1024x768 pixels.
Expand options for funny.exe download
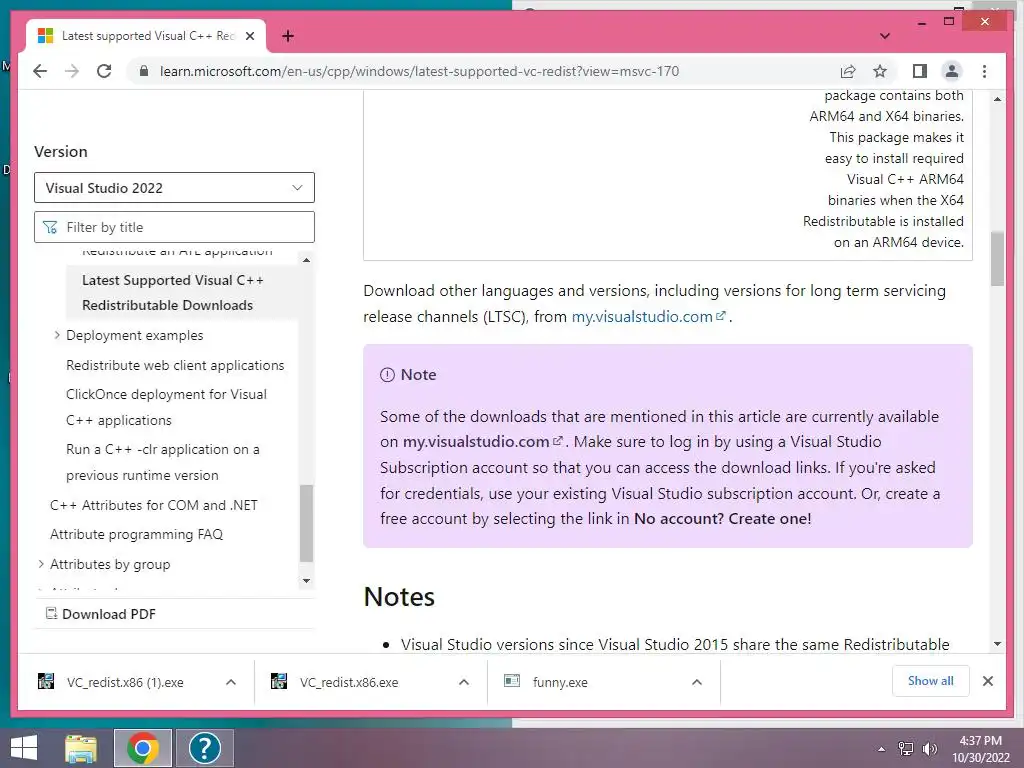[697, 682]
